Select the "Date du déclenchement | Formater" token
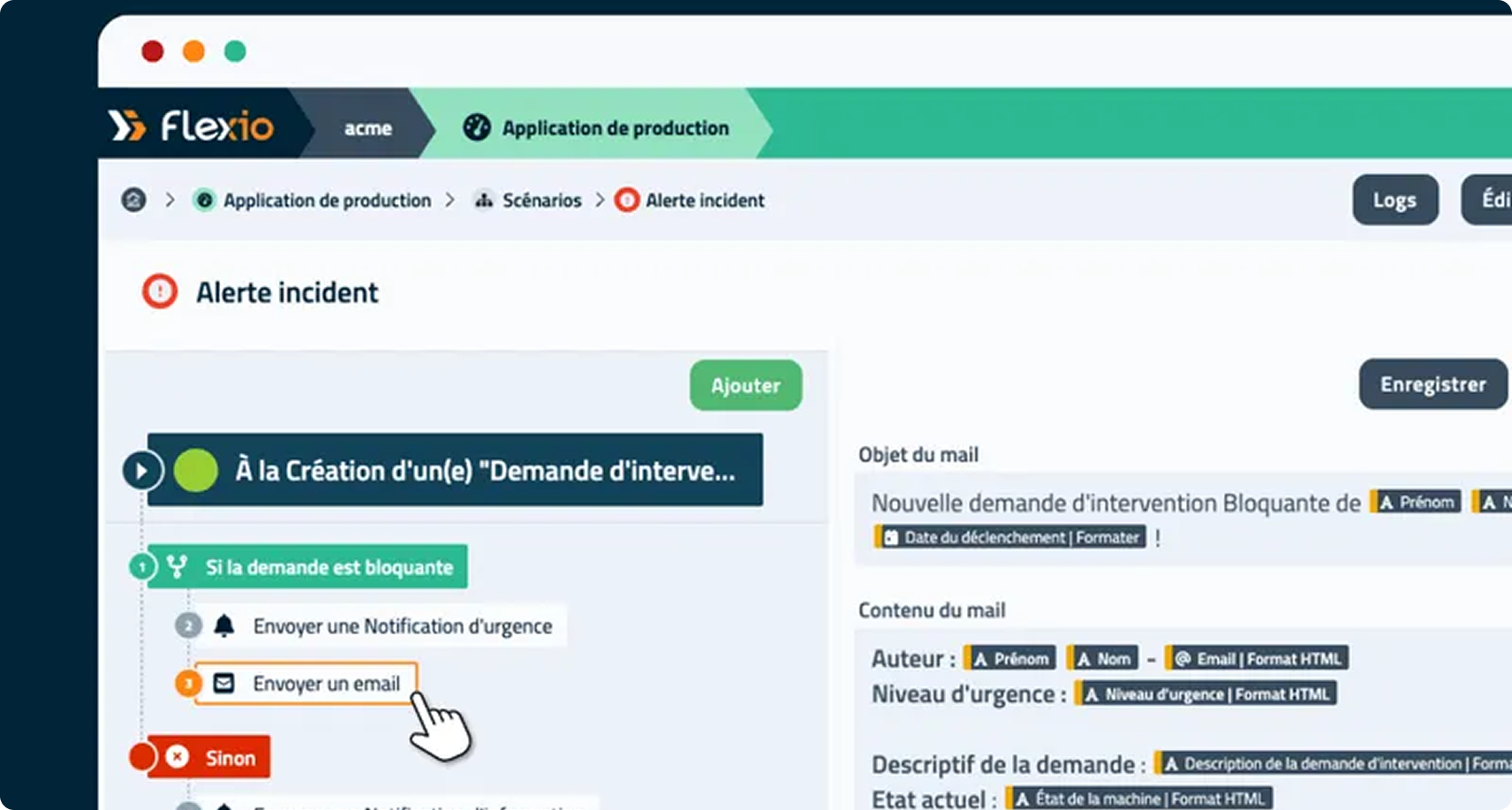 tap(1010, 537)
